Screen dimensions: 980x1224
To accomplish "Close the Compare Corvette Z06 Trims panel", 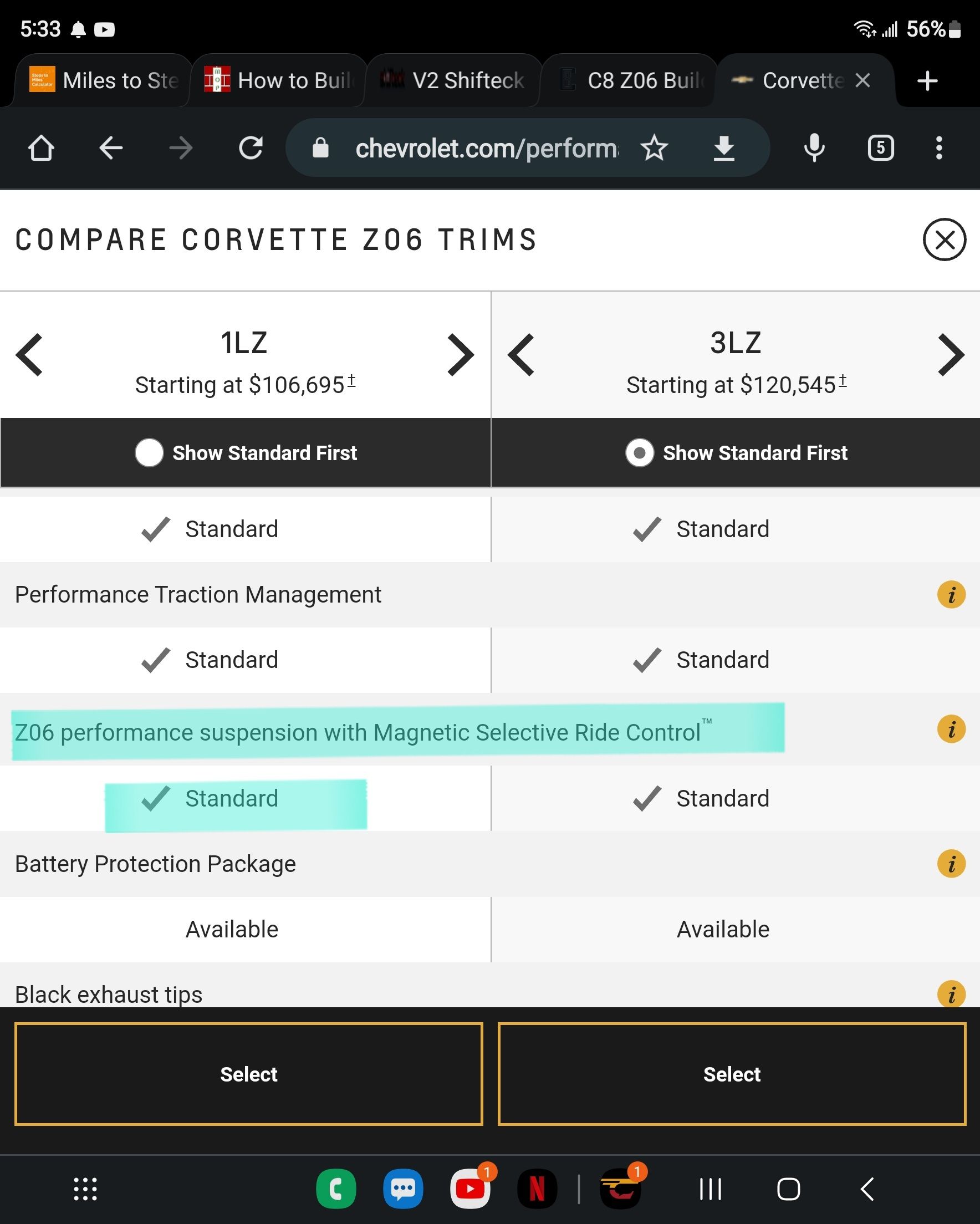I will coord(944,239).
